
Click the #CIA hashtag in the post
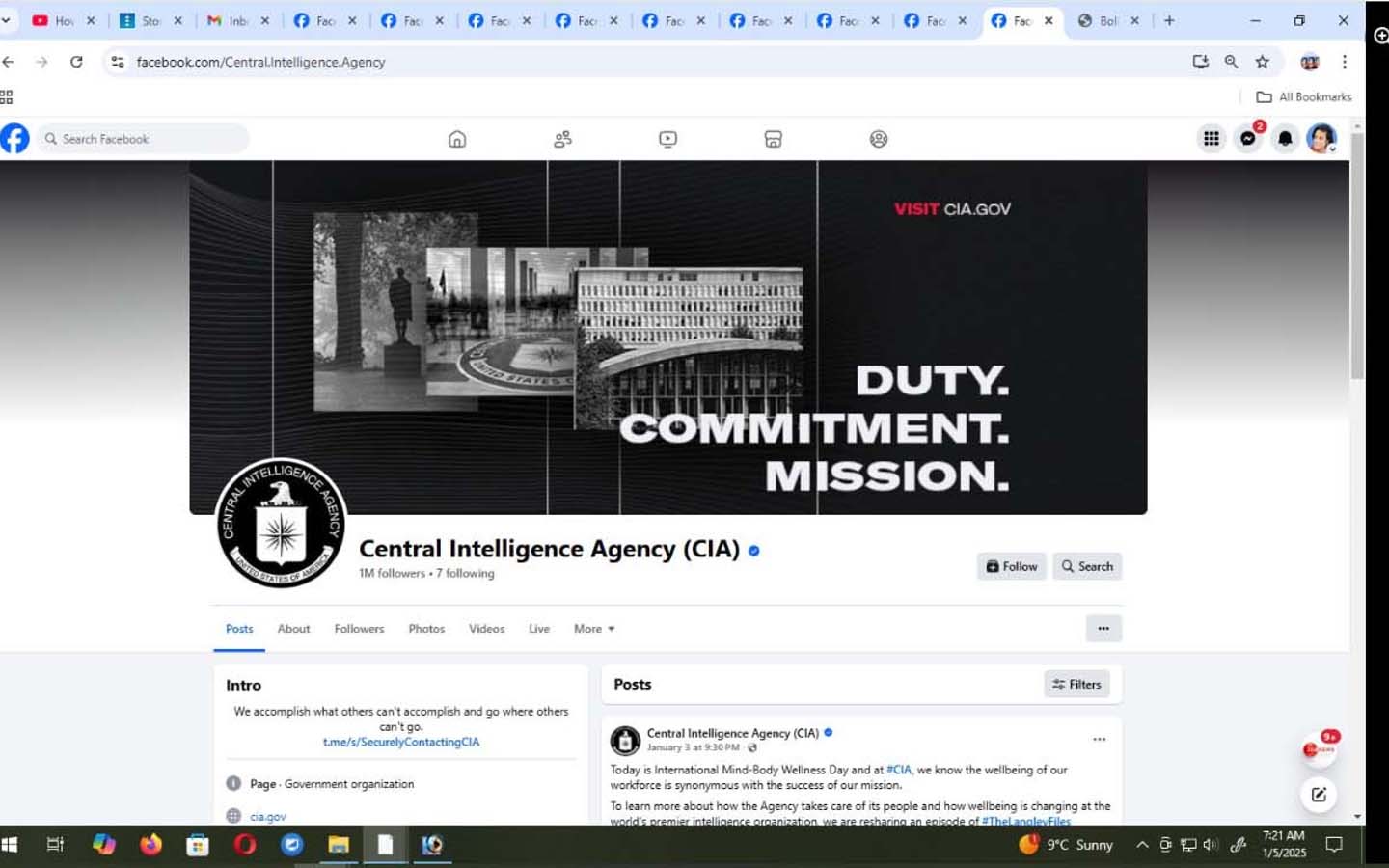click(898, 770)
